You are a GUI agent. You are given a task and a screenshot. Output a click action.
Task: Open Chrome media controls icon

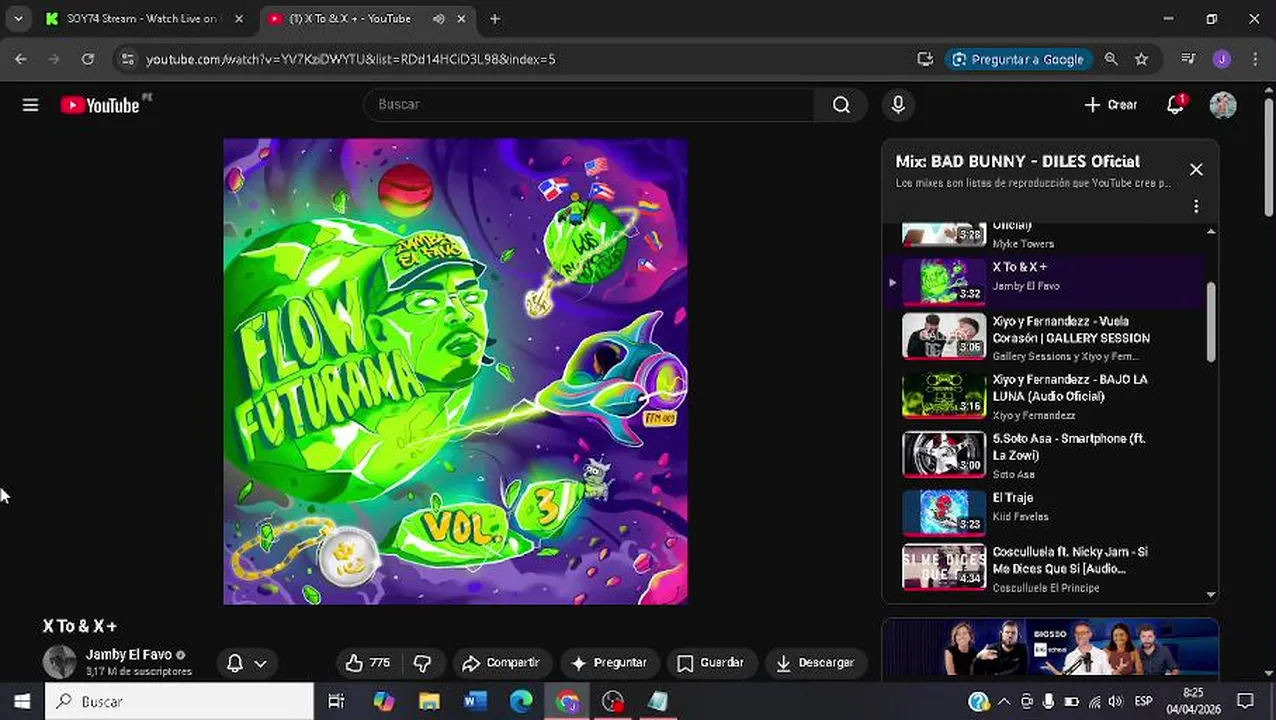(x=1188, y=59)
